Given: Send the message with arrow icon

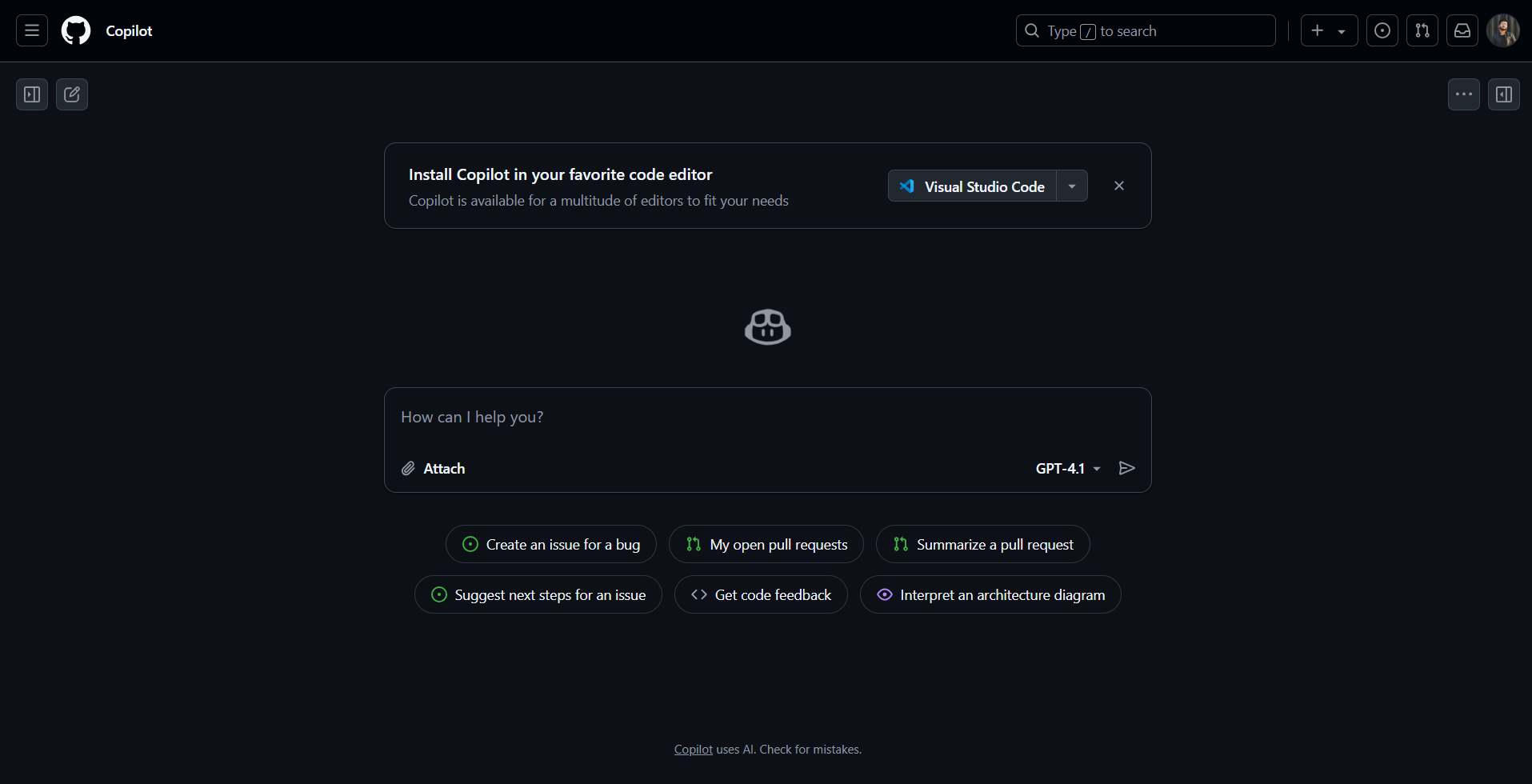Looking at the screenshot, I should (1127, 469).
